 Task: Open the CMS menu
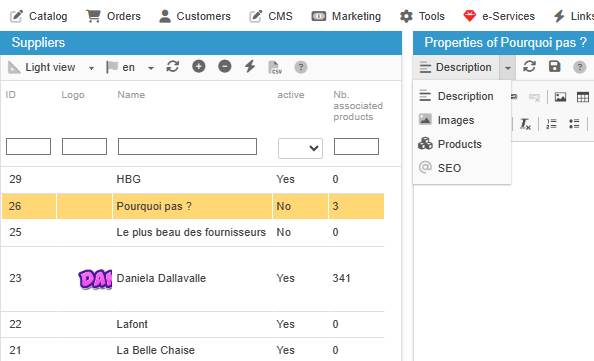(x=271, y=16)
